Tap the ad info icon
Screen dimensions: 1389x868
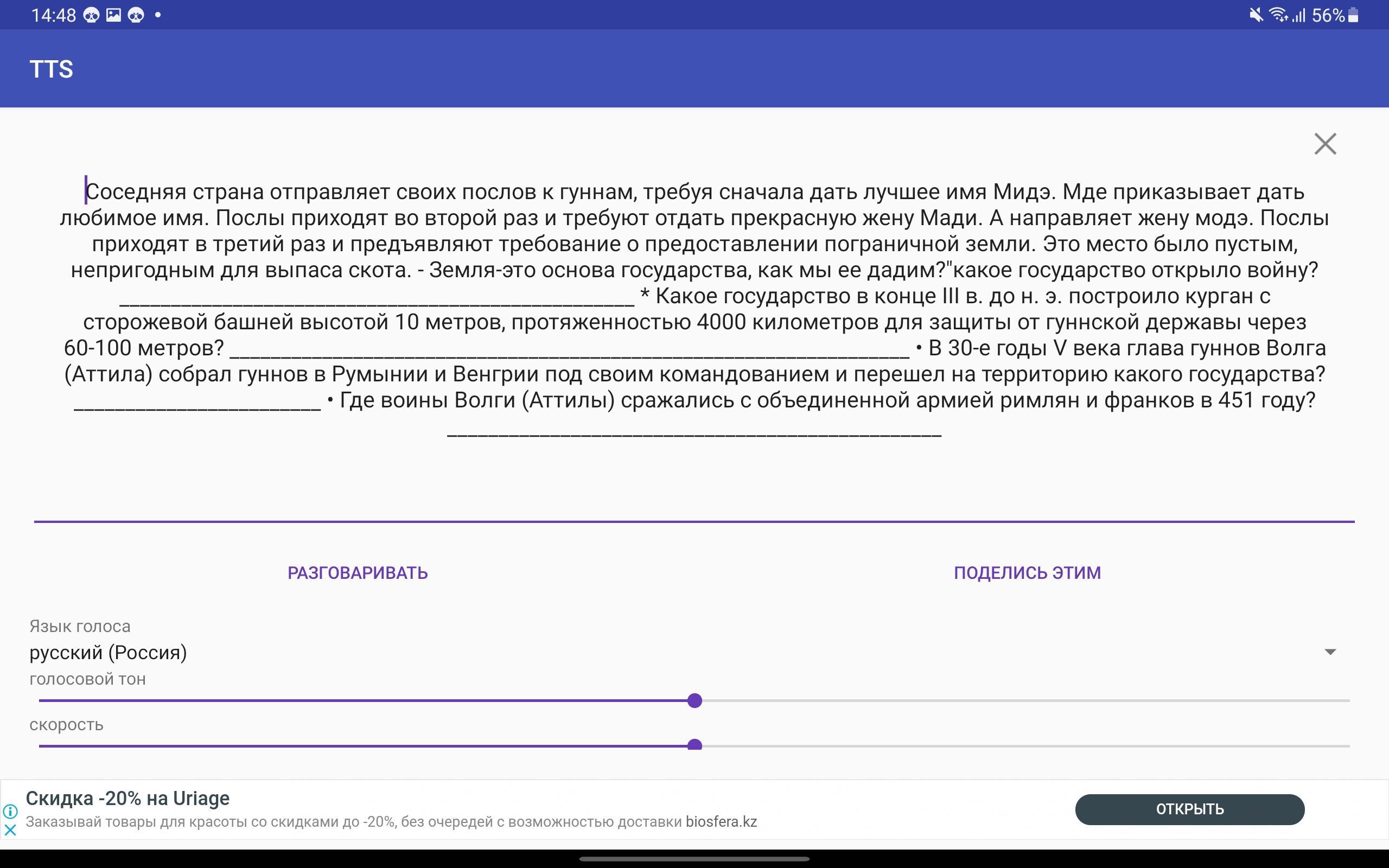click(10, 811)
